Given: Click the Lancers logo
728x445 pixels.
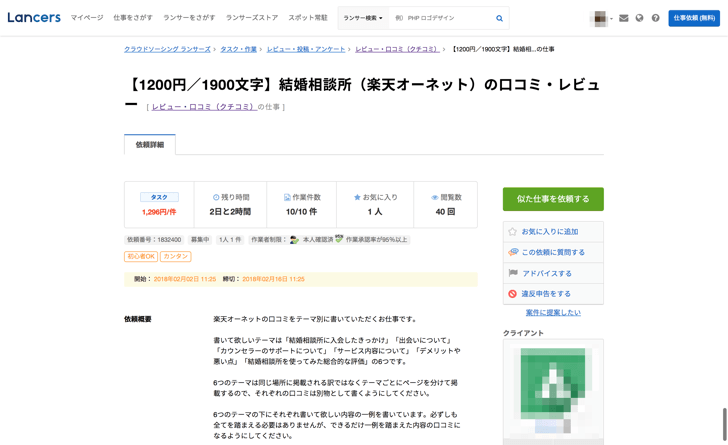Looking at the screenshot, I should [x=34, y=18].
